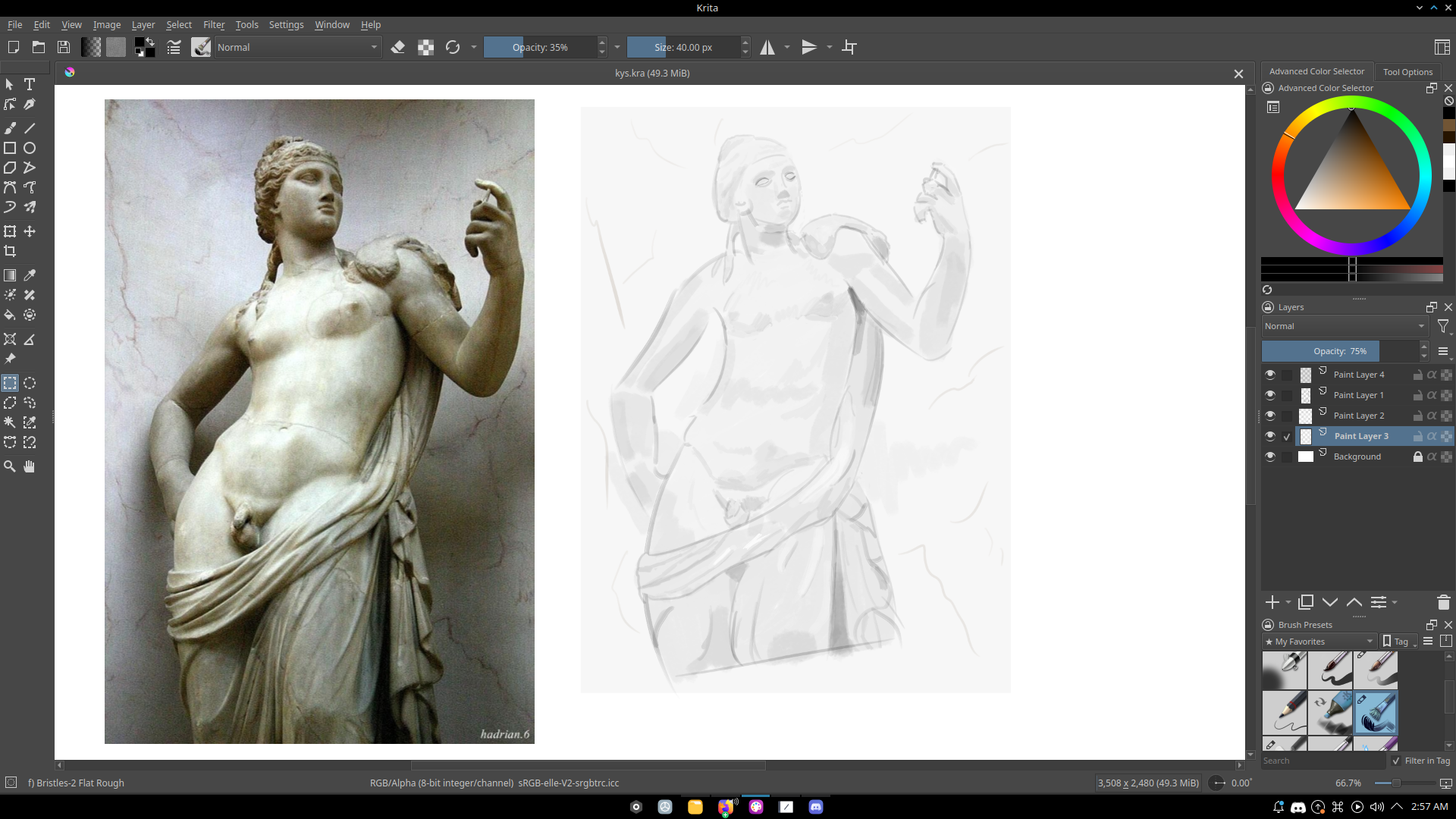Adjust the layer Opacity 75% slider
The height and width of the screenshot is (819, 1456).
coord(1340,351)
